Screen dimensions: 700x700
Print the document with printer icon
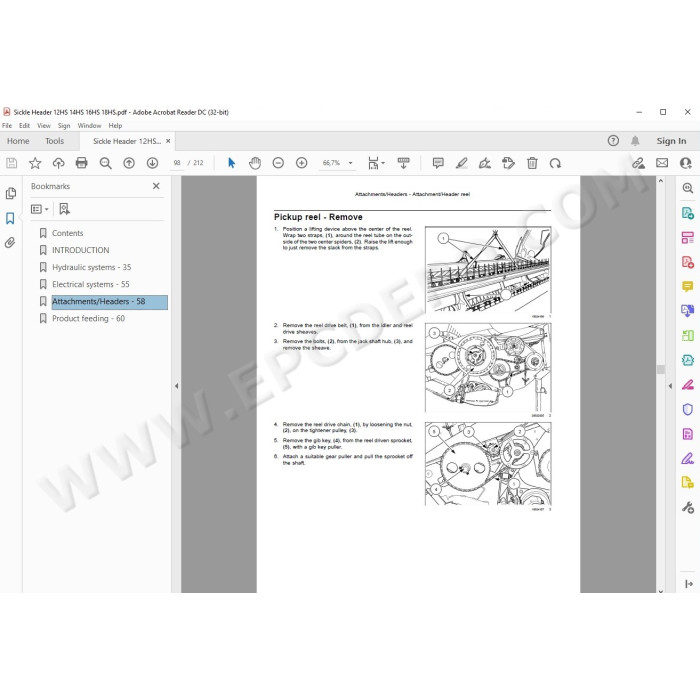[82, 163]
